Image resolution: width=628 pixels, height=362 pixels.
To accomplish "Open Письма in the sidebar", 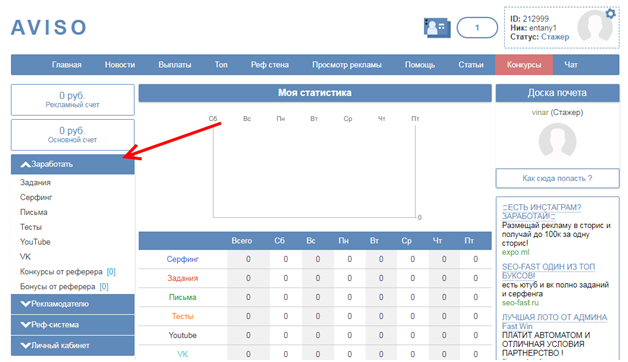I will pyautogui.click(x=34, y=212).
